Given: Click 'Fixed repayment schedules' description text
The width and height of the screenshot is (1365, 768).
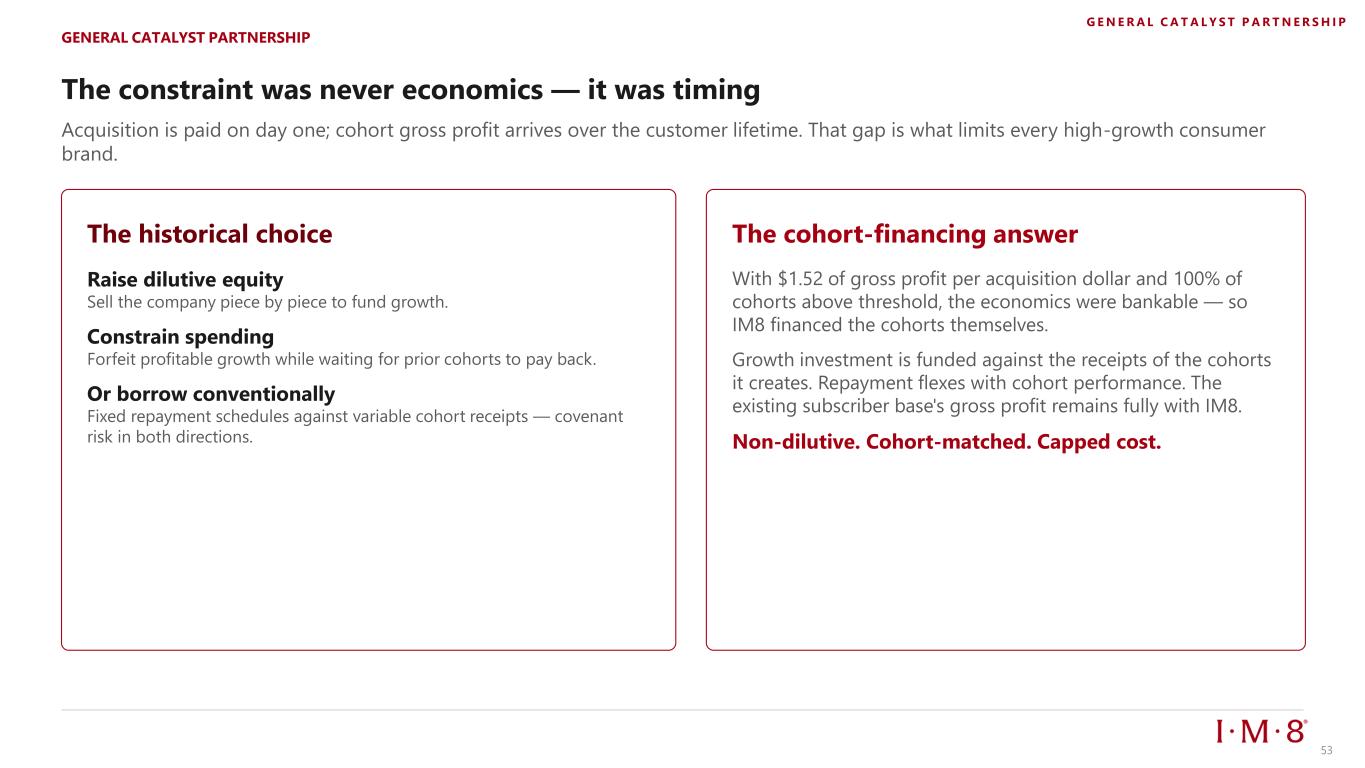Looking at the screenshot, I should (356, 426).
